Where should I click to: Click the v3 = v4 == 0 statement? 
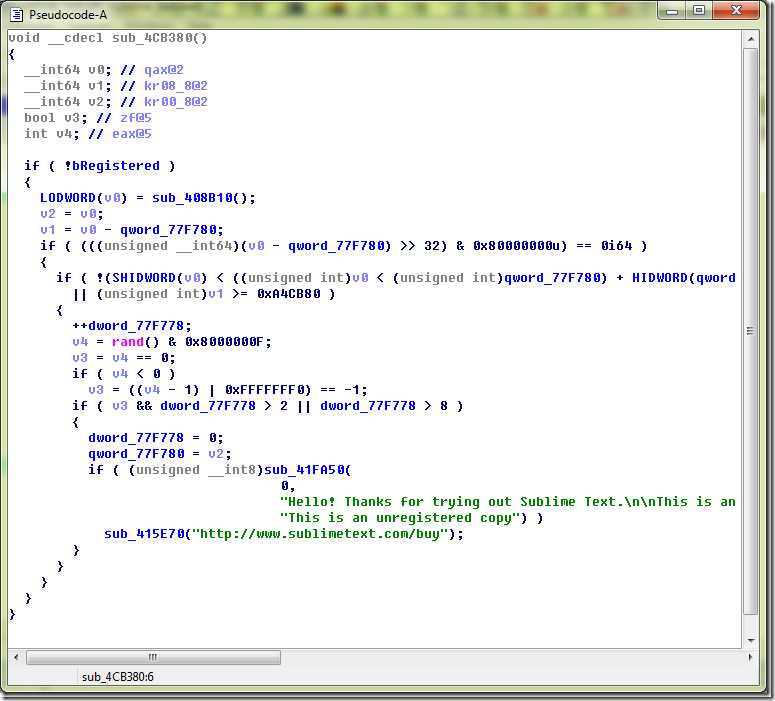click(124, 357)
